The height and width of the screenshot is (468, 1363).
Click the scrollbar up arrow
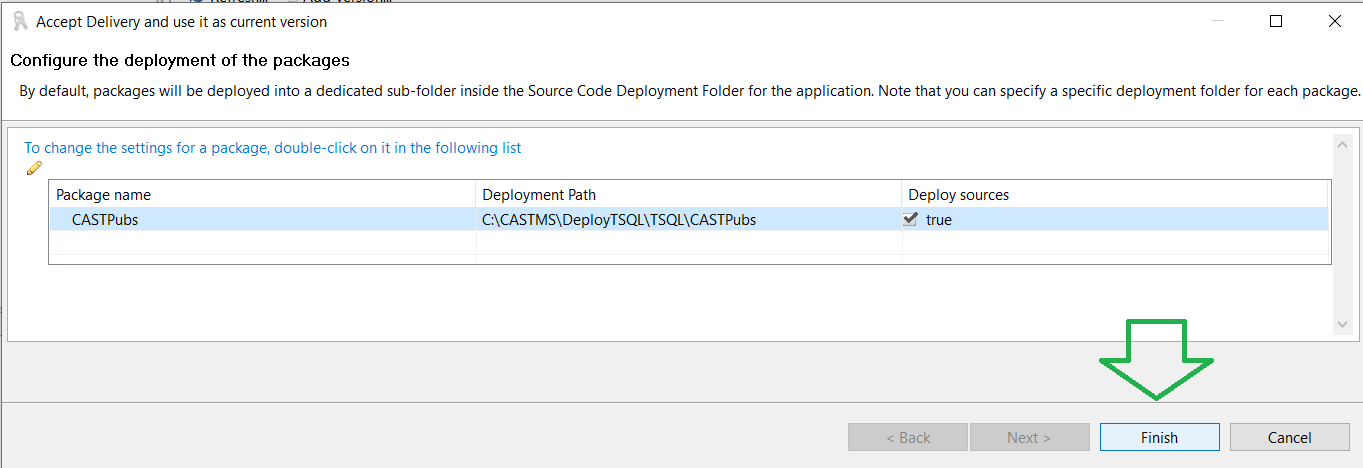[1343, 144]
